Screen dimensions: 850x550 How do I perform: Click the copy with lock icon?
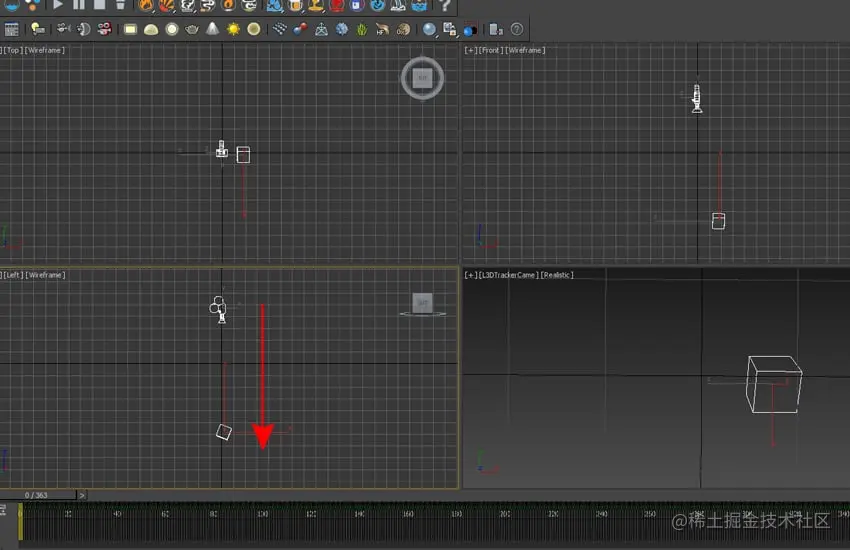tap(449, 29)
